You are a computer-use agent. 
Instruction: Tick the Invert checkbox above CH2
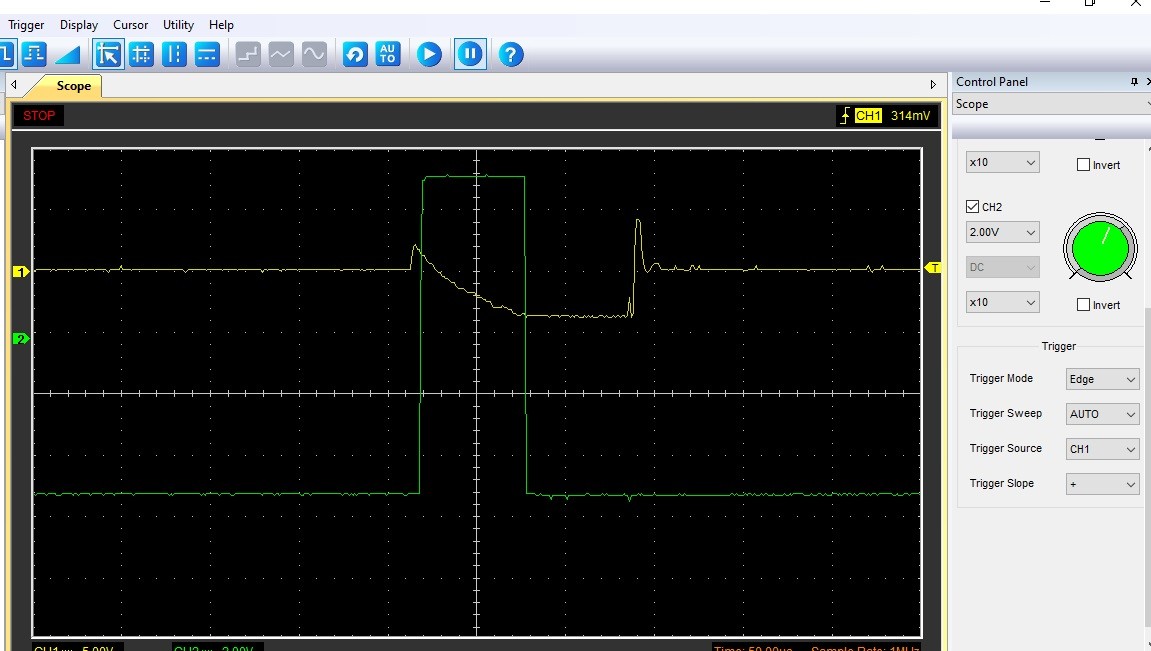click(1083, 165)
